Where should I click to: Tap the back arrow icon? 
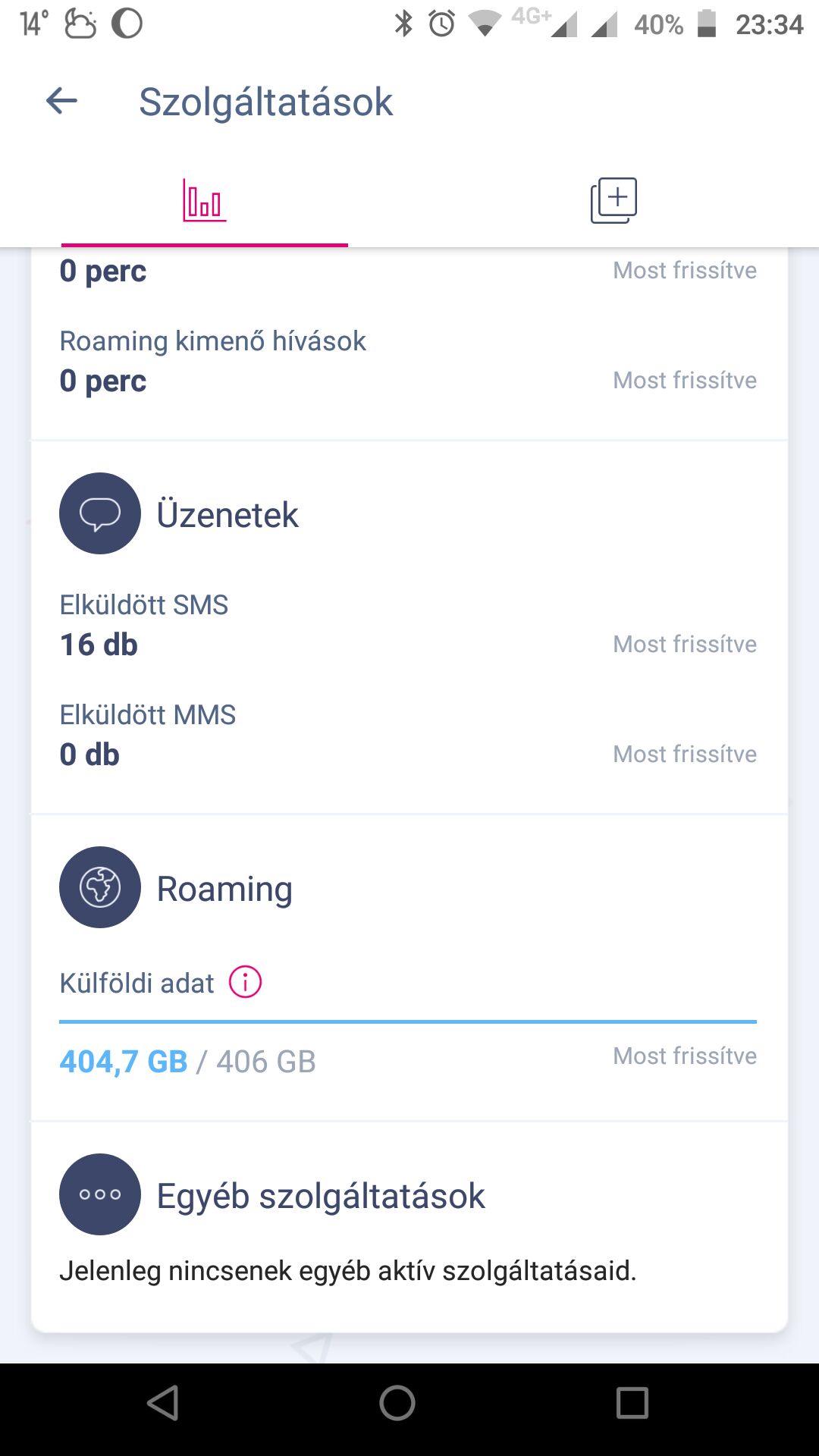(61, 101)
